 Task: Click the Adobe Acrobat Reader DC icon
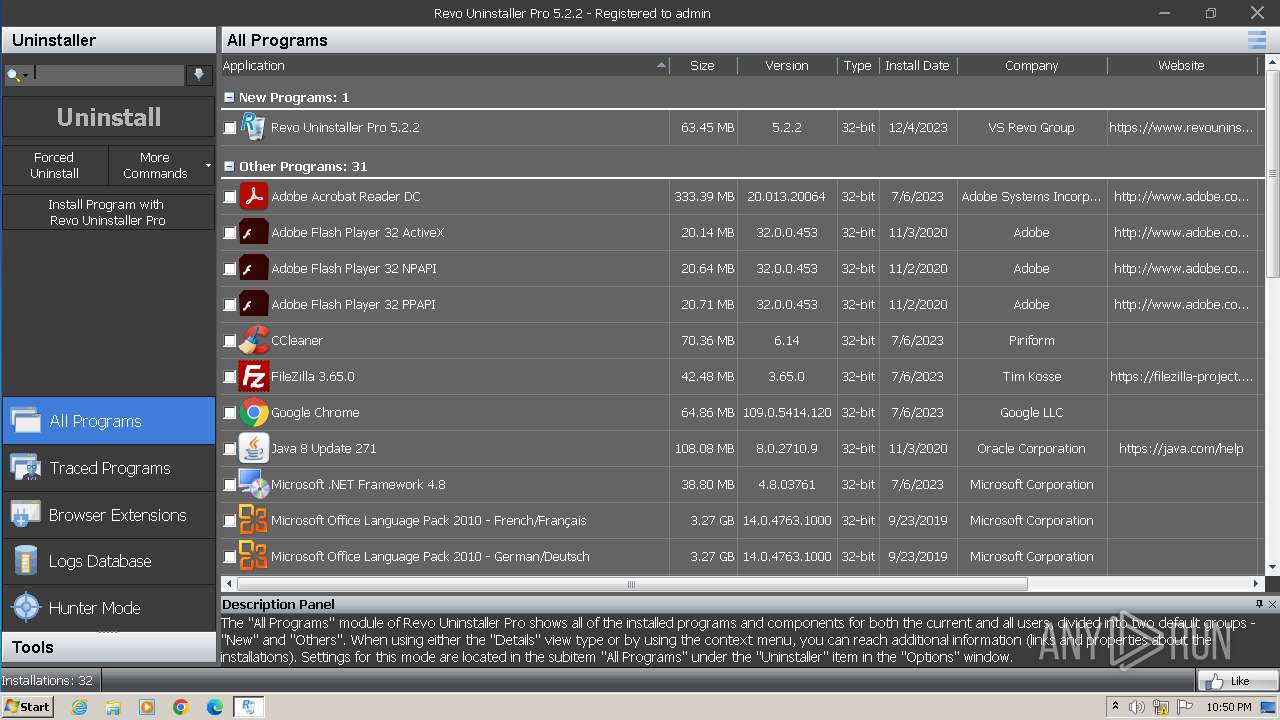pos(253,196)
